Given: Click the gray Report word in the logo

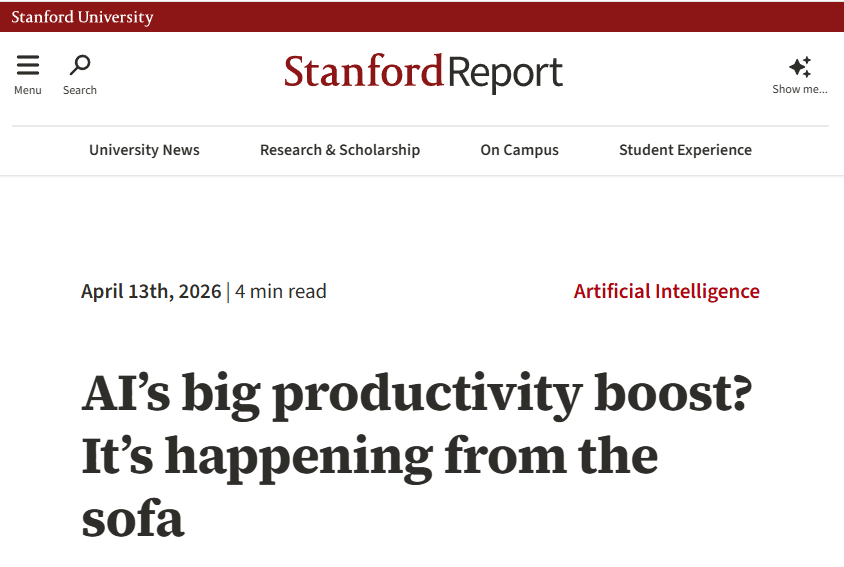Looking at the screenshot, I should pyautogui.click(x=505, y=73).
